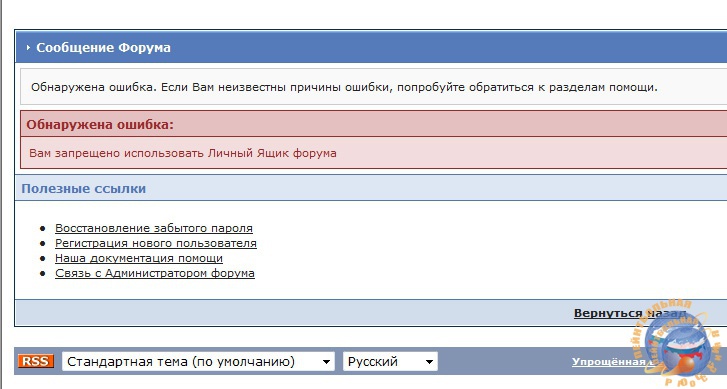The width and height of the screenshot is (727, 389).
Task: Open the theme dropdown Стандартная тема
Action: (x=198, y=361)
